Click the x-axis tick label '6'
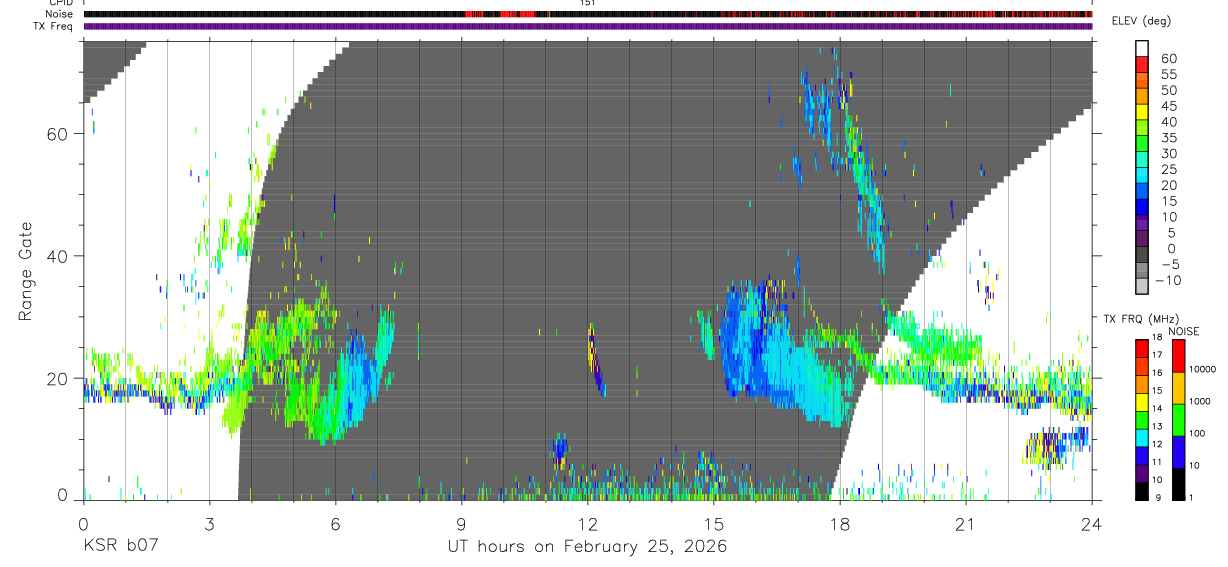The width and height of the screenshot is (1228, 567). [335, 524]
